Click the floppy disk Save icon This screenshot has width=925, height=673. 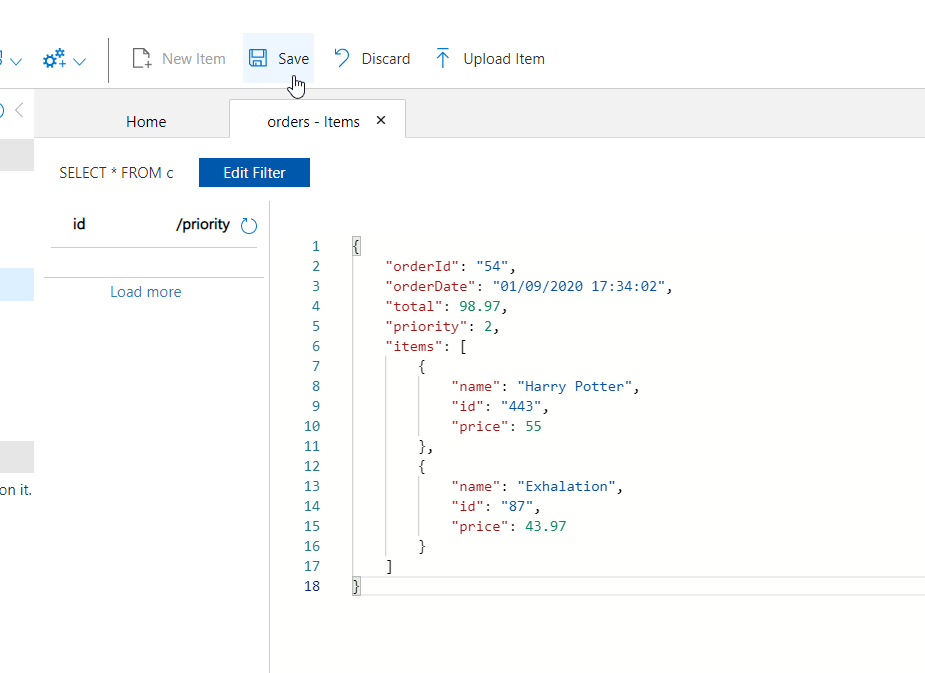(258, 58)
